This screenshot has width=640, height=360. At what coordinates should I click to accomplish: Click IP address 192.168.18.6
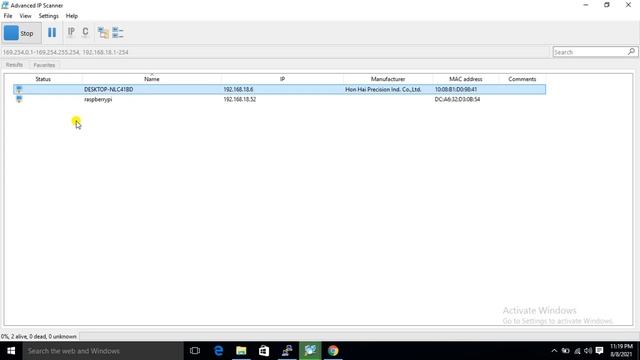pyautogui.click(x=238, y=89)
